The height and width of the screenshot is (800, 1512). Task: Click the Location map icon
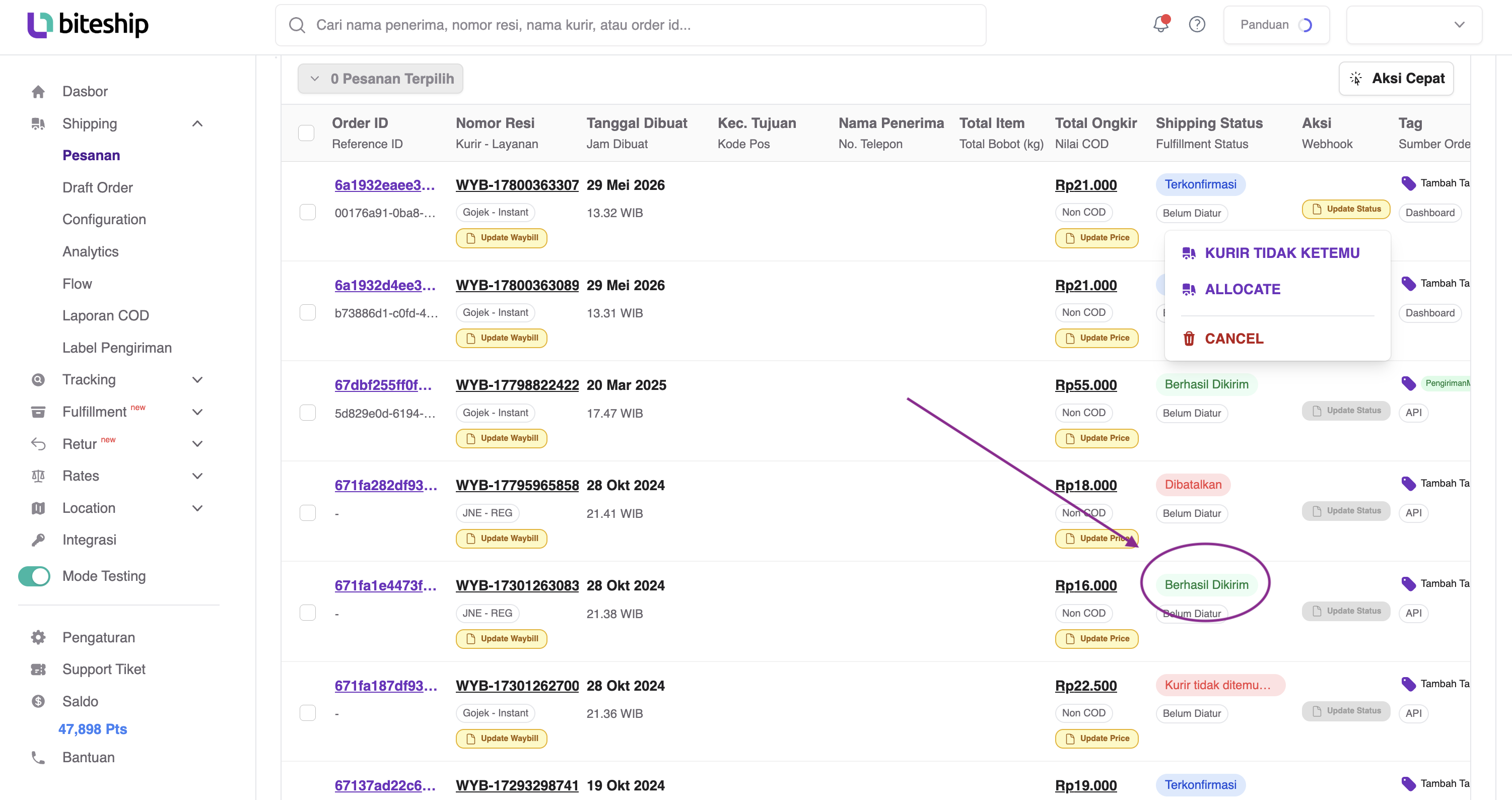click(38, 508)
